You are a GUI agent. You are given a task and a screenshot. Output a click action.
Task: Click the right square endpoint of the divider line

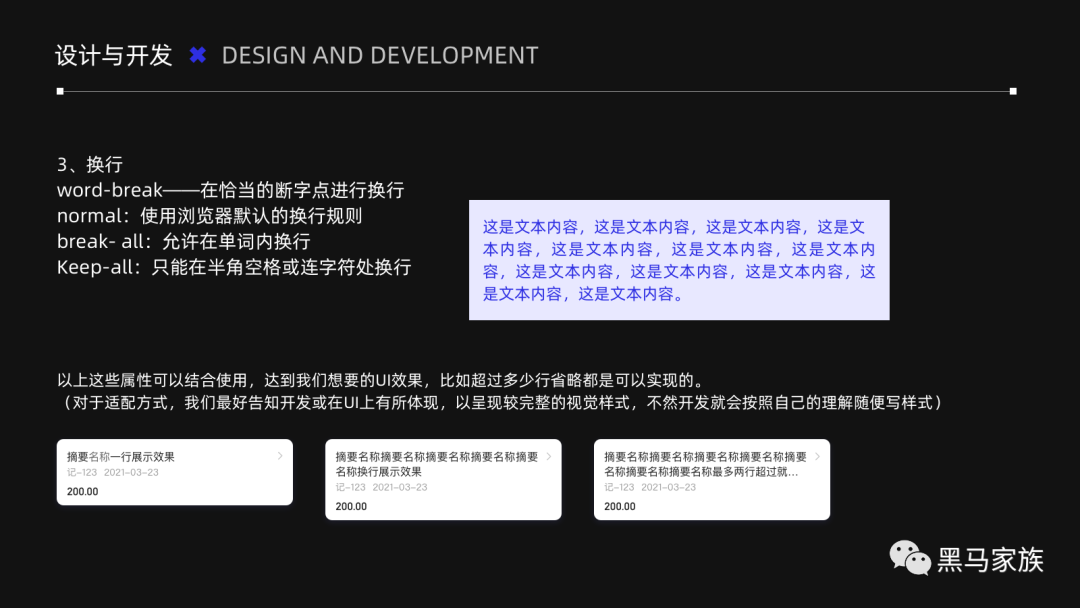pos(1013,91)
